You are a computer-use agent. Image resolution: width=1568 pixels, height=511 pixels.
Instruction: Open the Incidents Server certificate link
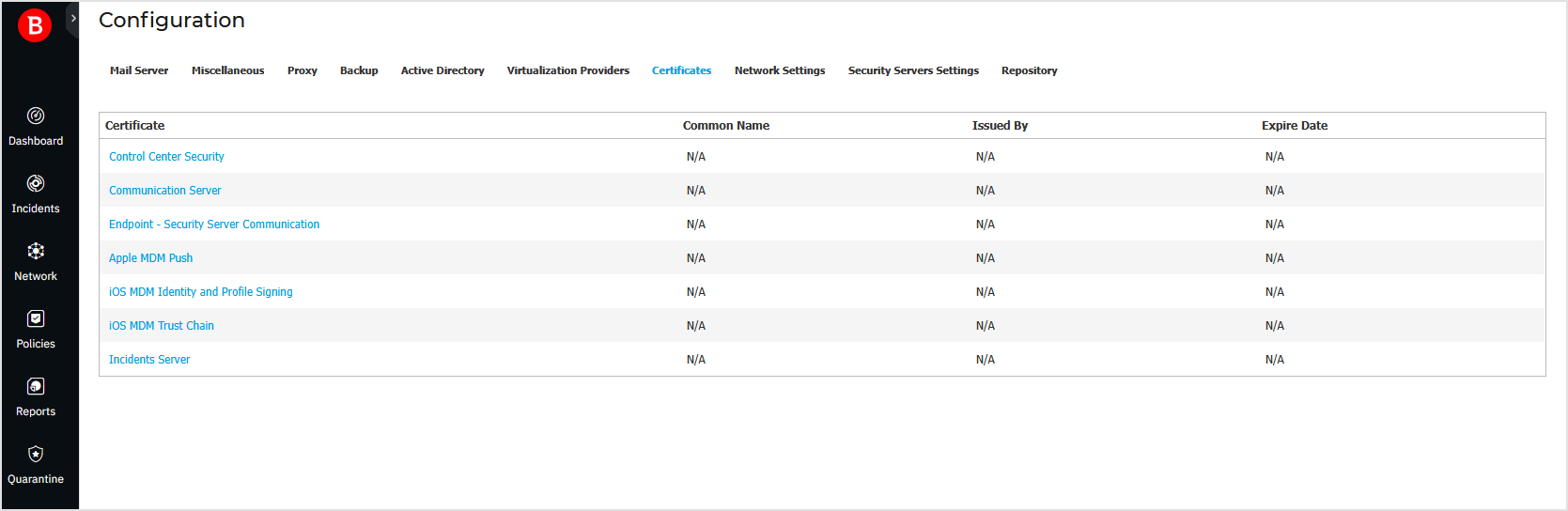149,360
